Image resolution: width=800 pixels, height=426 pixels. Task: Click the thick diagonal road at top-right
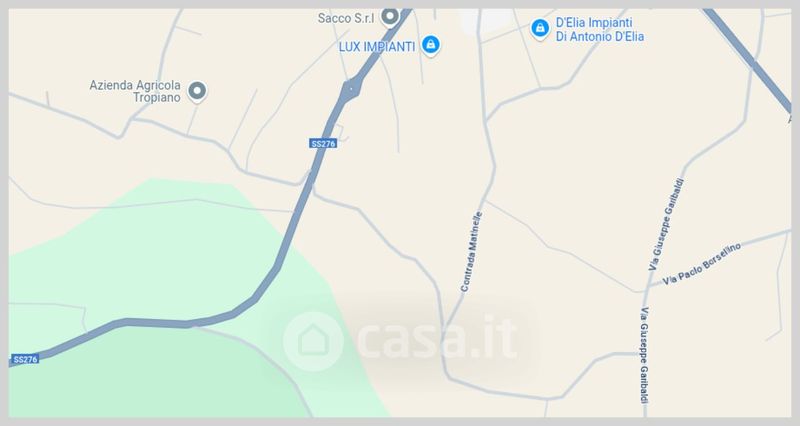[x=747, y=59]
